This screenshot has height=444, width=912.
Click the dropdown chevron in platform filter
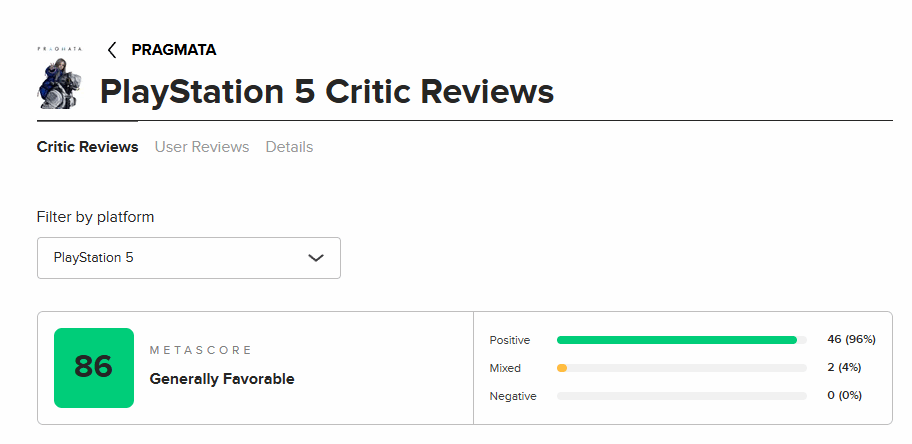[x=316, y=258]
